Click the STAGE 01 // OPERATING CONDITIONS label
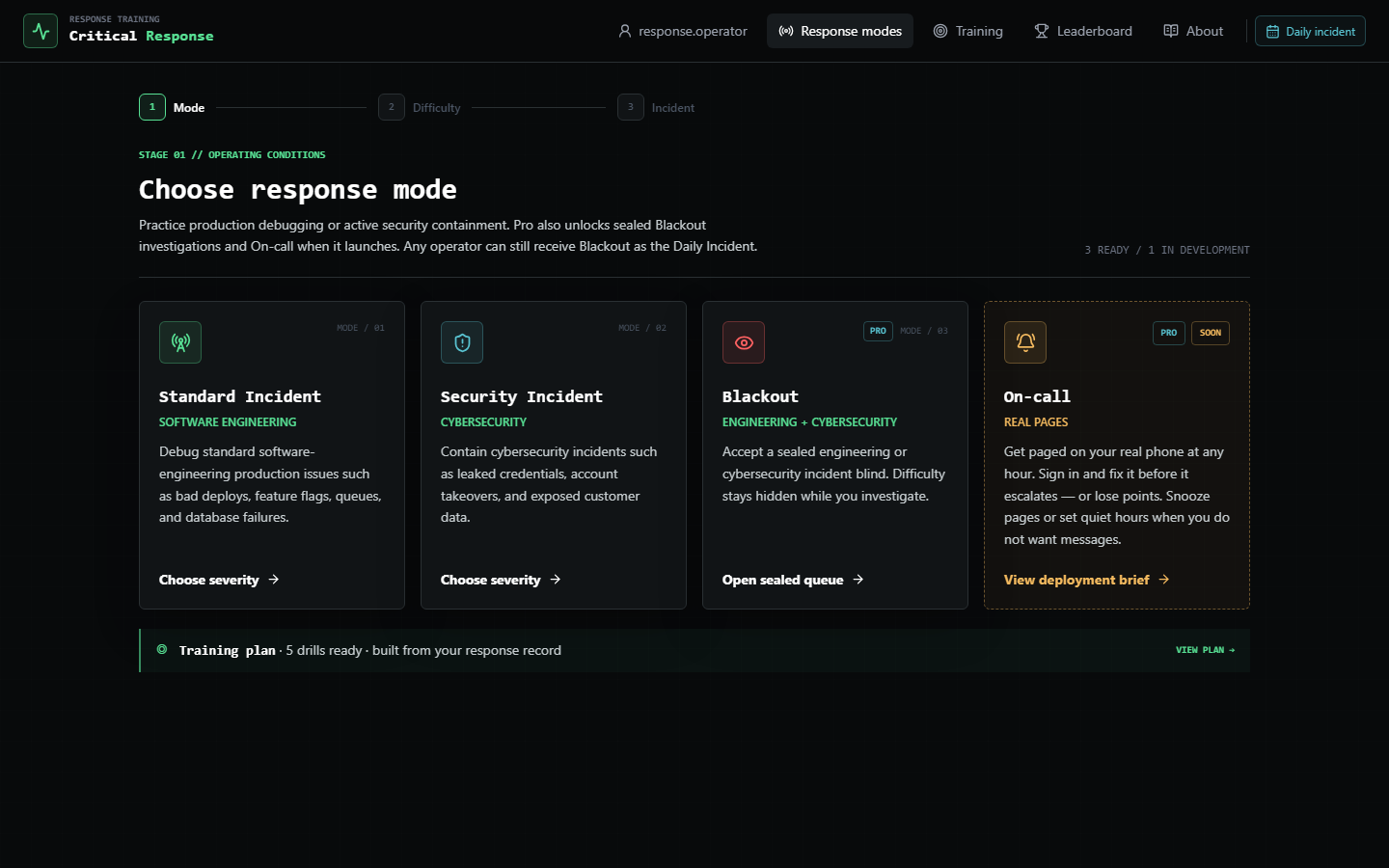This screenshot has width=1389, height=868. (231, 154)
